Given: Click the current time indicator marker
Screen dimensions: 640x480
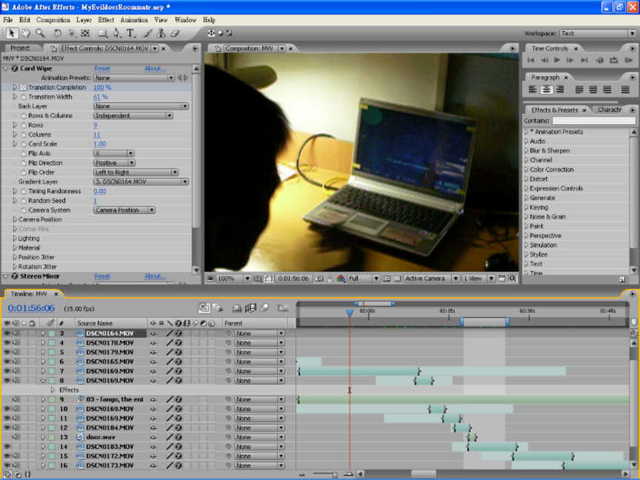Looking at the screenshot, I should pyautogui.click(x=349, y=313).
